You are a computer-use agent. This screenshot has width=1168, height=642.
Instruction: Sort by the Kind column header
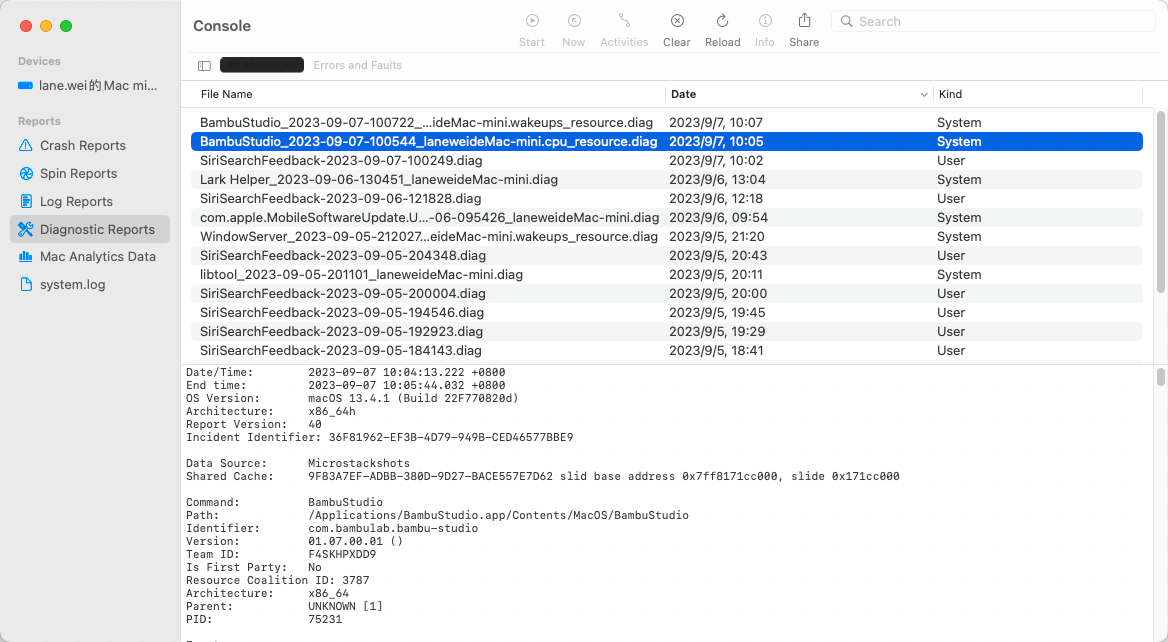click(x=950, y=94)
